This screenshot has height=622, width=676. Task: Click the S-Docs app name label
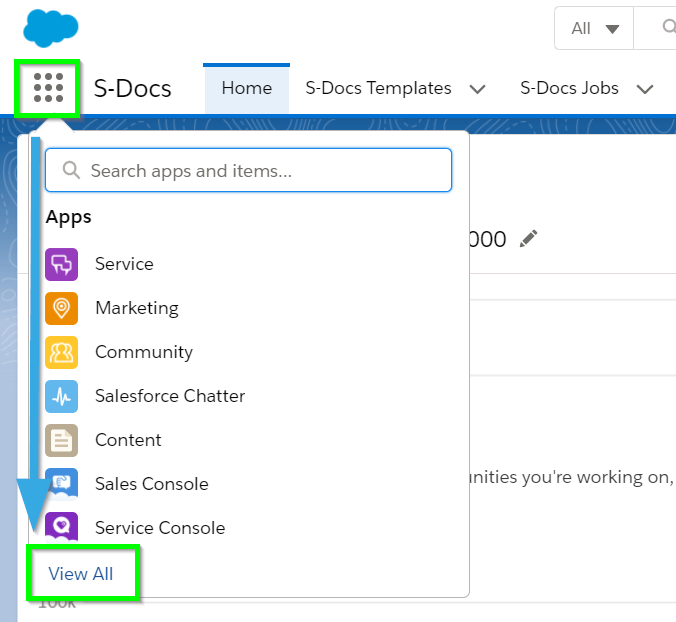pyautogui.click(x=132, y=88)
